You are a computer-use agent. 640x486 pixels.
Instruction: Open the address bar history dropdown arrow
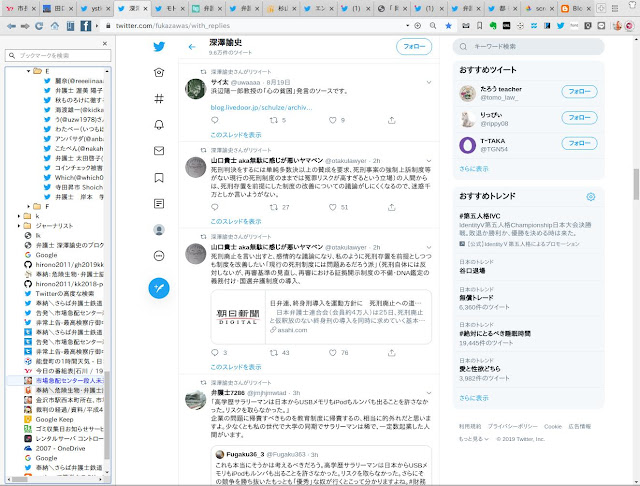point(407,26)
